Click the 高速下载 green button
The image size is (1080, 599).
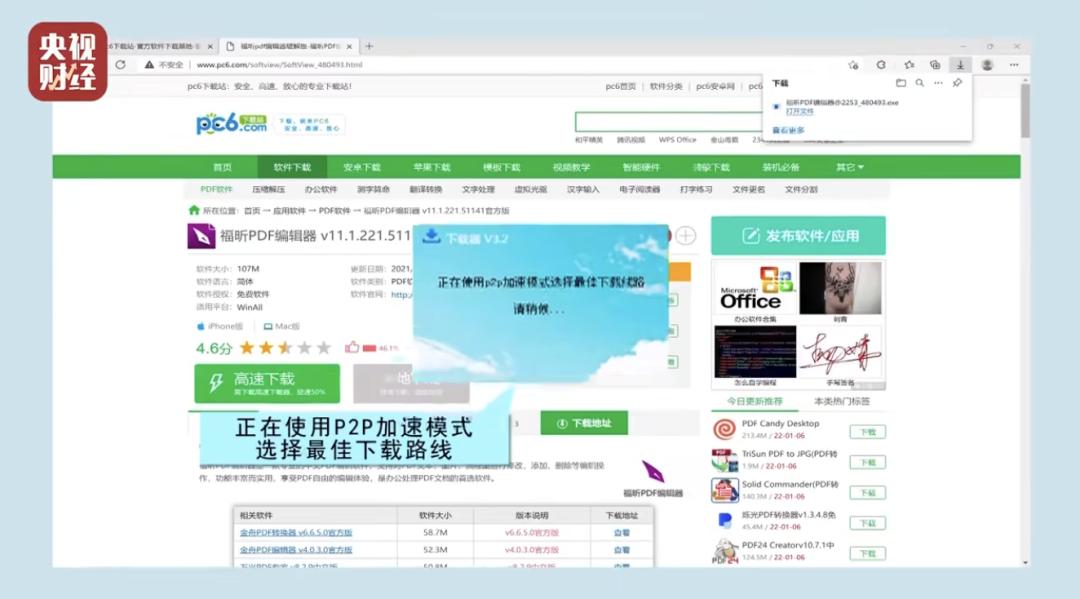pyautogui.click(x=267, y=383)
